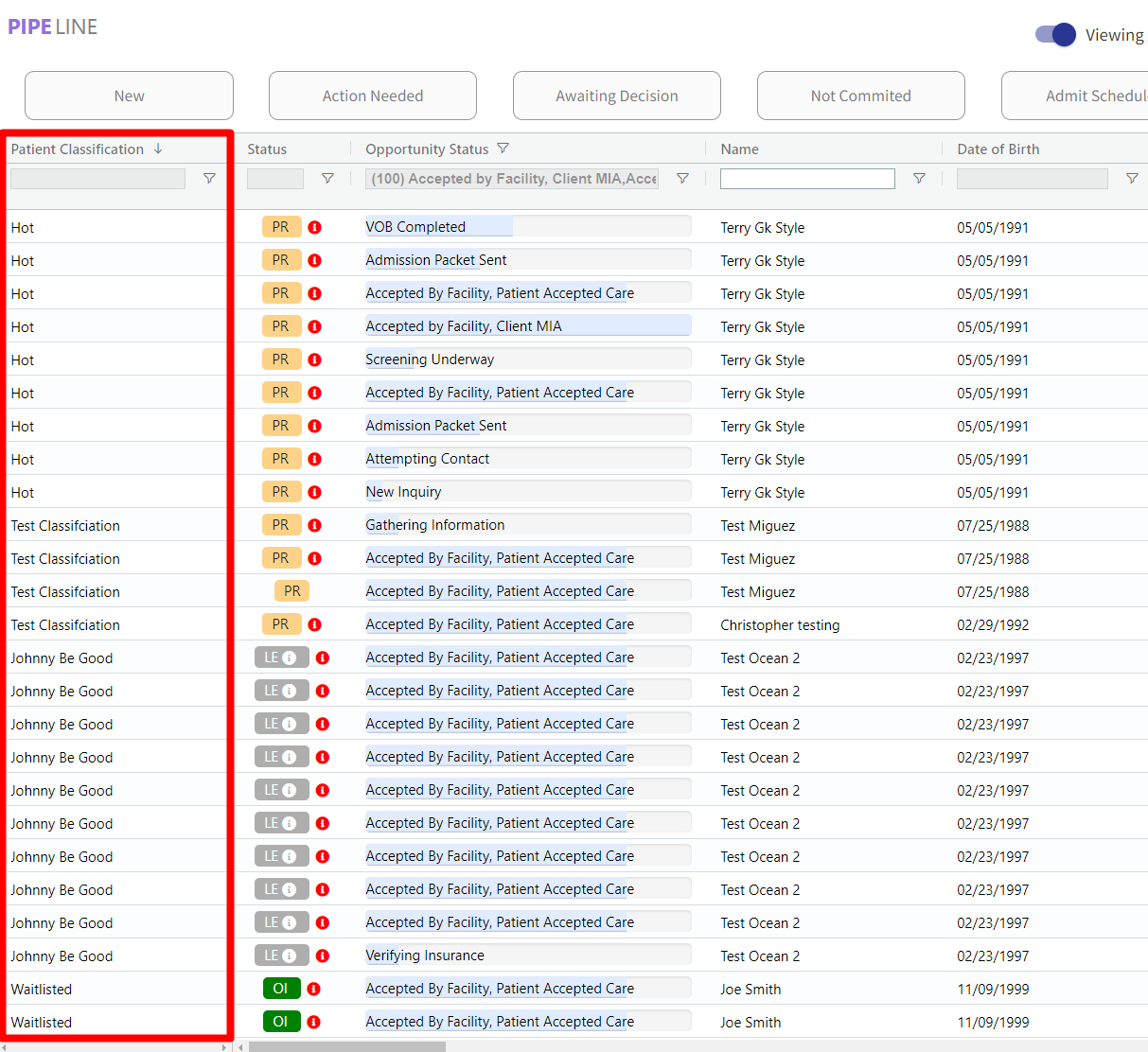Select Test Classifciation in Gathering Information row
Viewport: 1148px width, 1052px height.
[65, 526]
